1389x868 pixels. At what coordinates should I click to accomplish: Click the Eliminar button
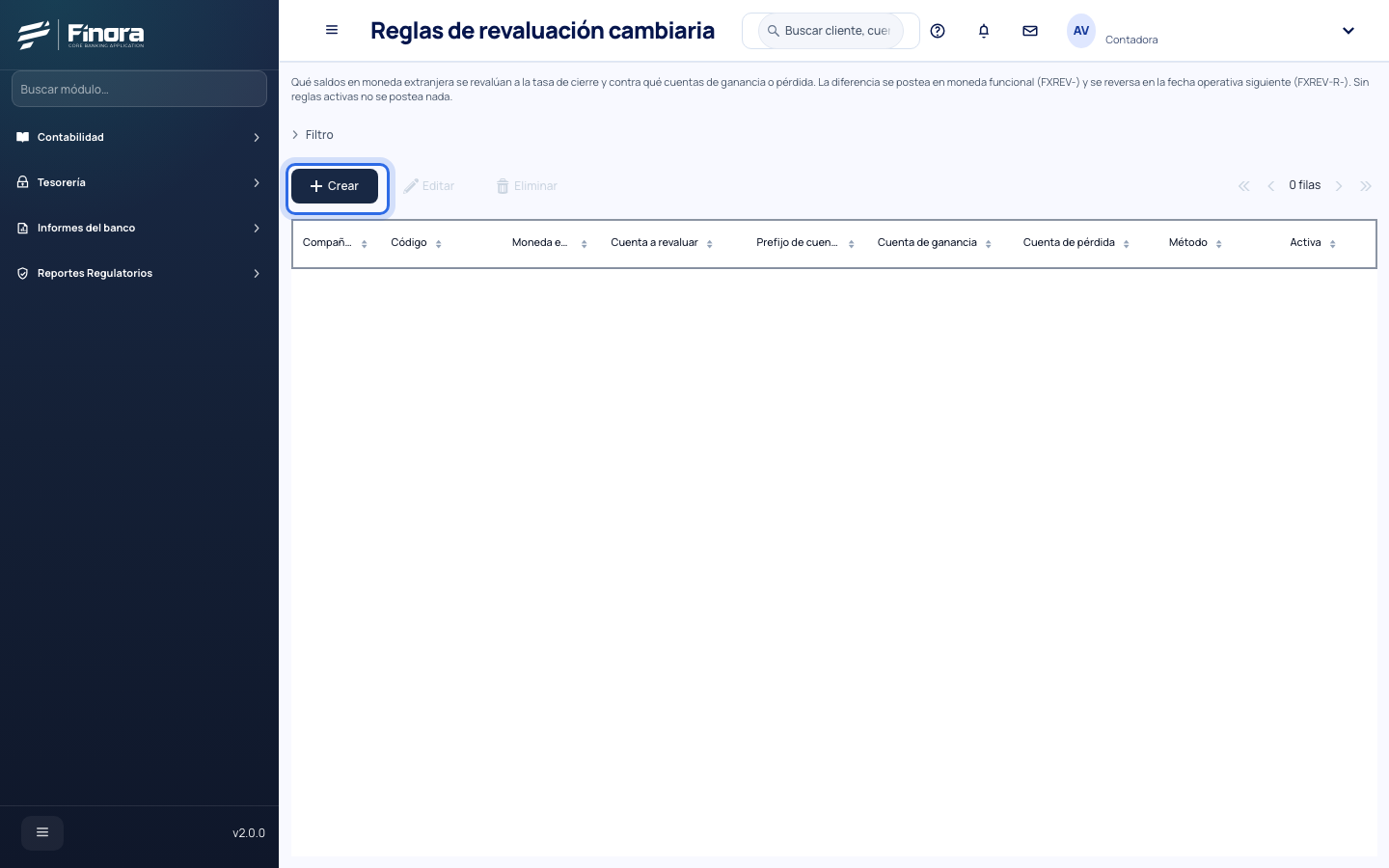(x=528, y=186)
